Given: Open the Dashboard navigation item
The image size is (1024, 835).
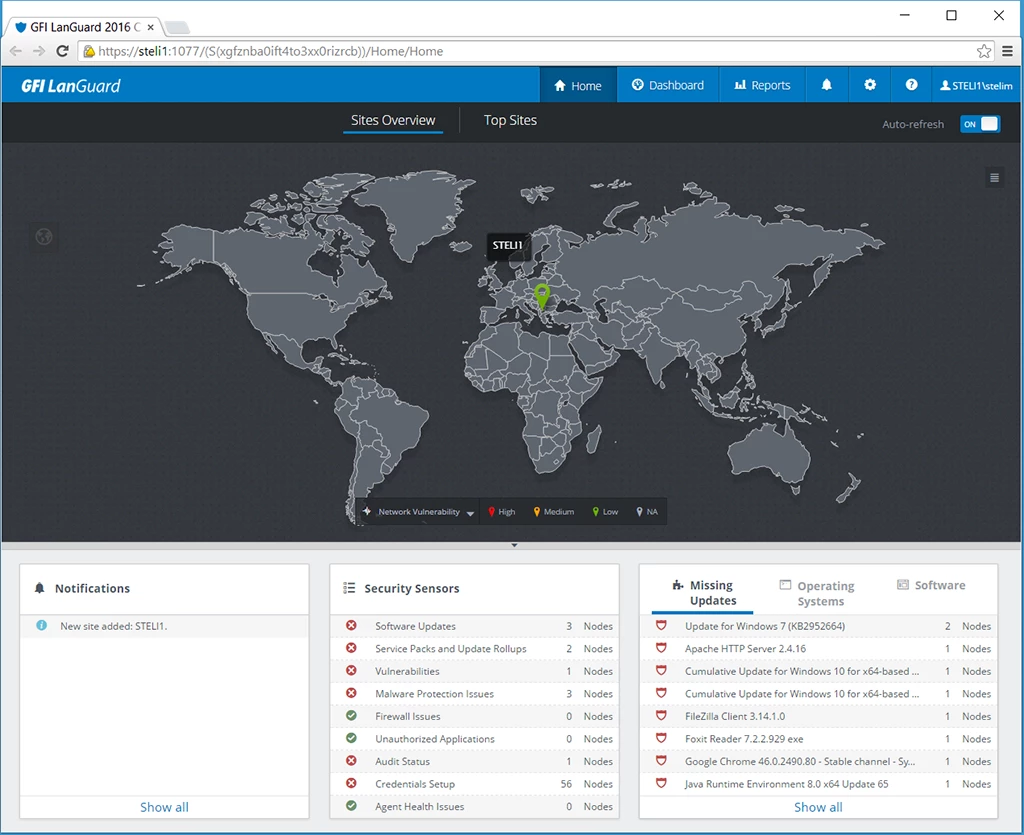Looking at the screenshot, I should point(668,85).
